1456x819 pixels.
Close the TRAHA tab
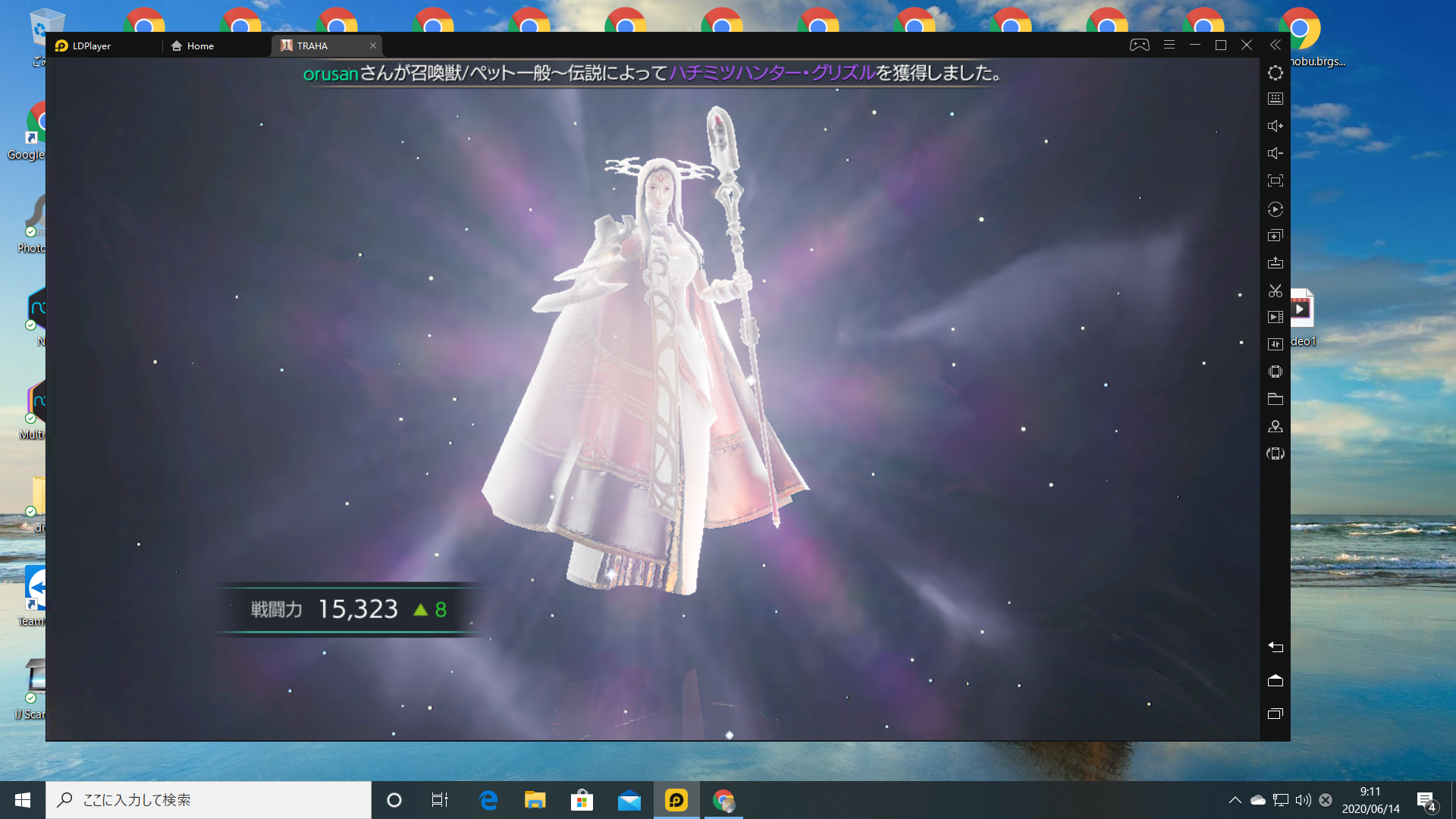[373, 45]
